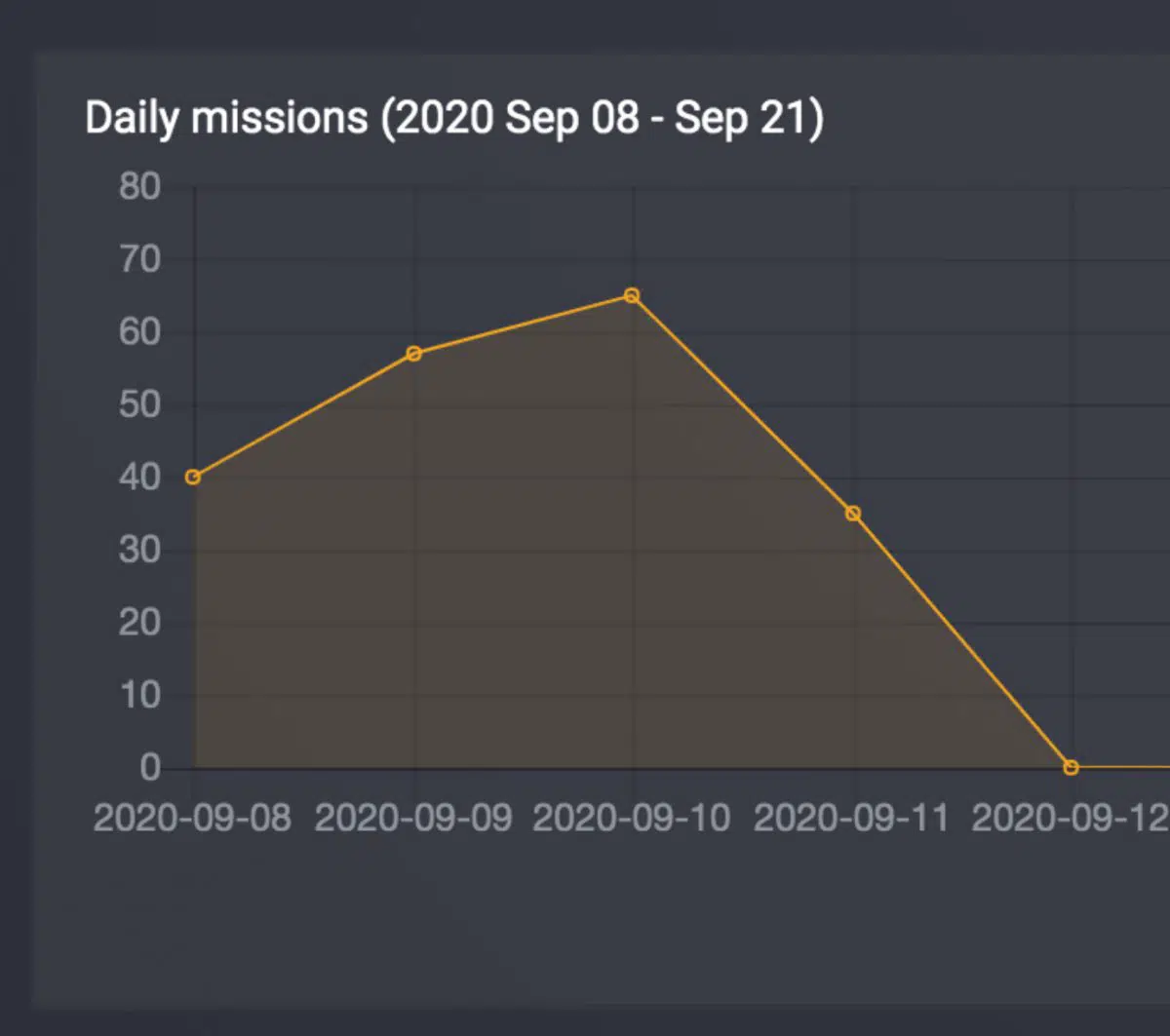The width and height of the screenshot is (1170, 1036).
Task: Click the 50 label on the y-axis
Action: (x=139, y=404)
